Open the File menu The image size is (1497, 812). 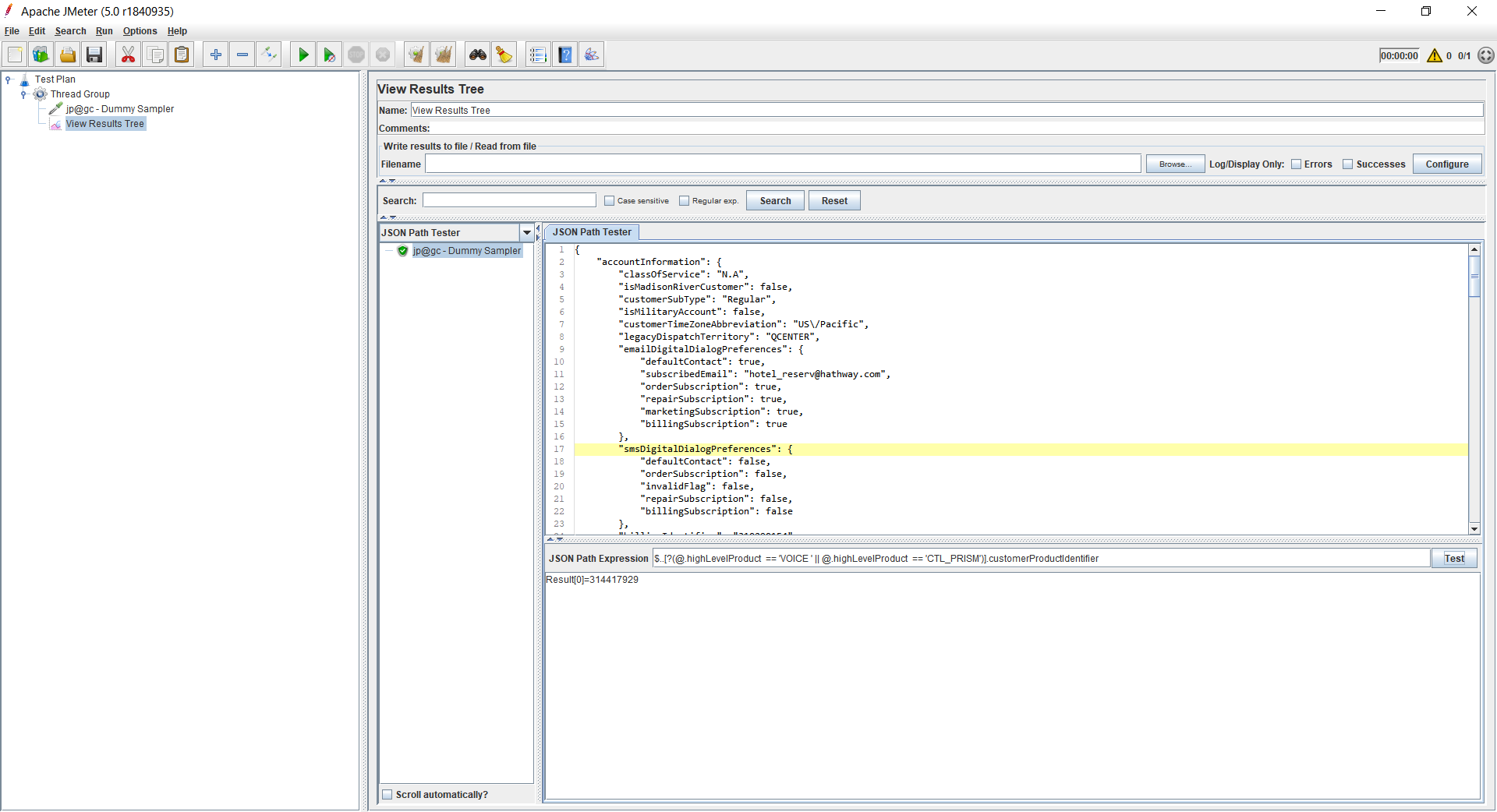[x=12, y=31]
